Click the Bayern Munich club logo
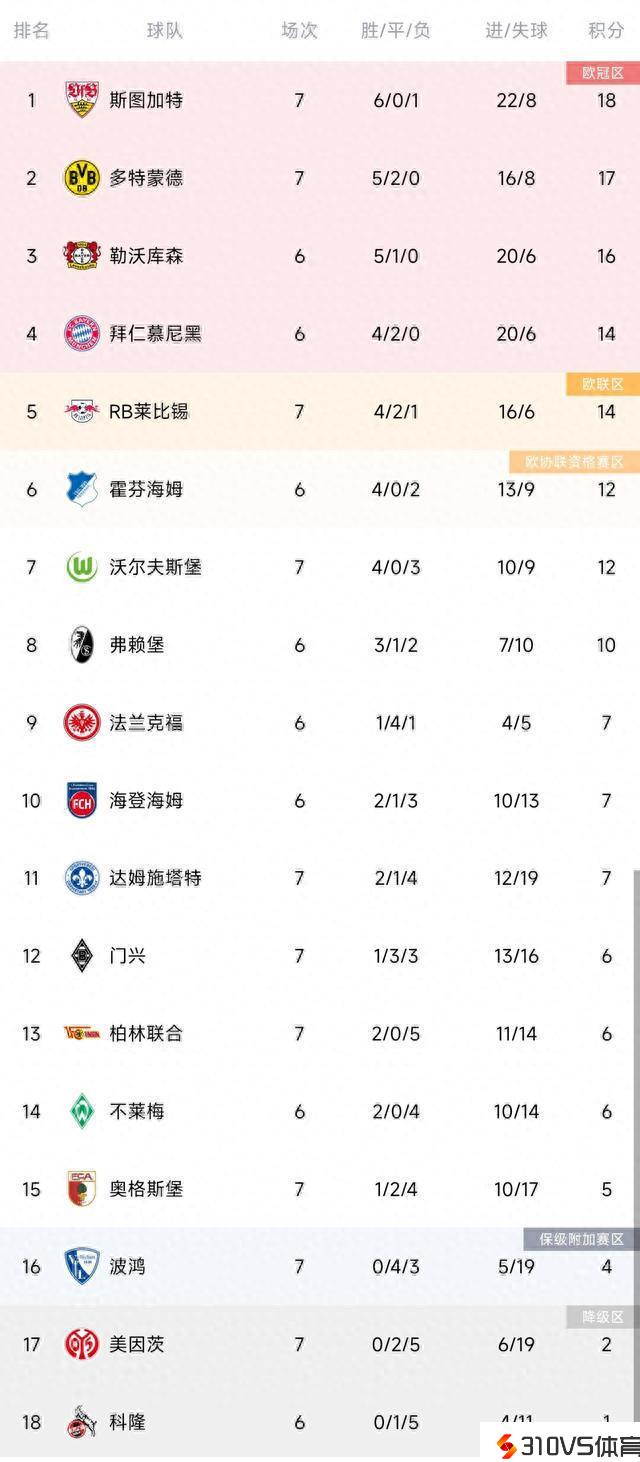This screenshot has width=640, height=1462. point(82,333)
